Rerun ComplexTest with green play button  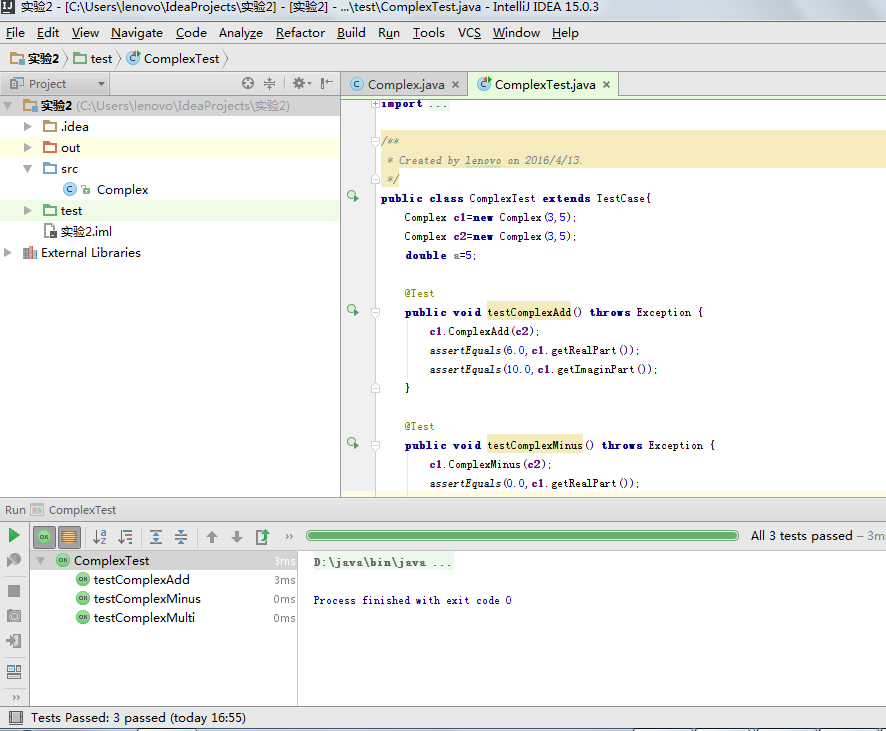click(14, 536)
